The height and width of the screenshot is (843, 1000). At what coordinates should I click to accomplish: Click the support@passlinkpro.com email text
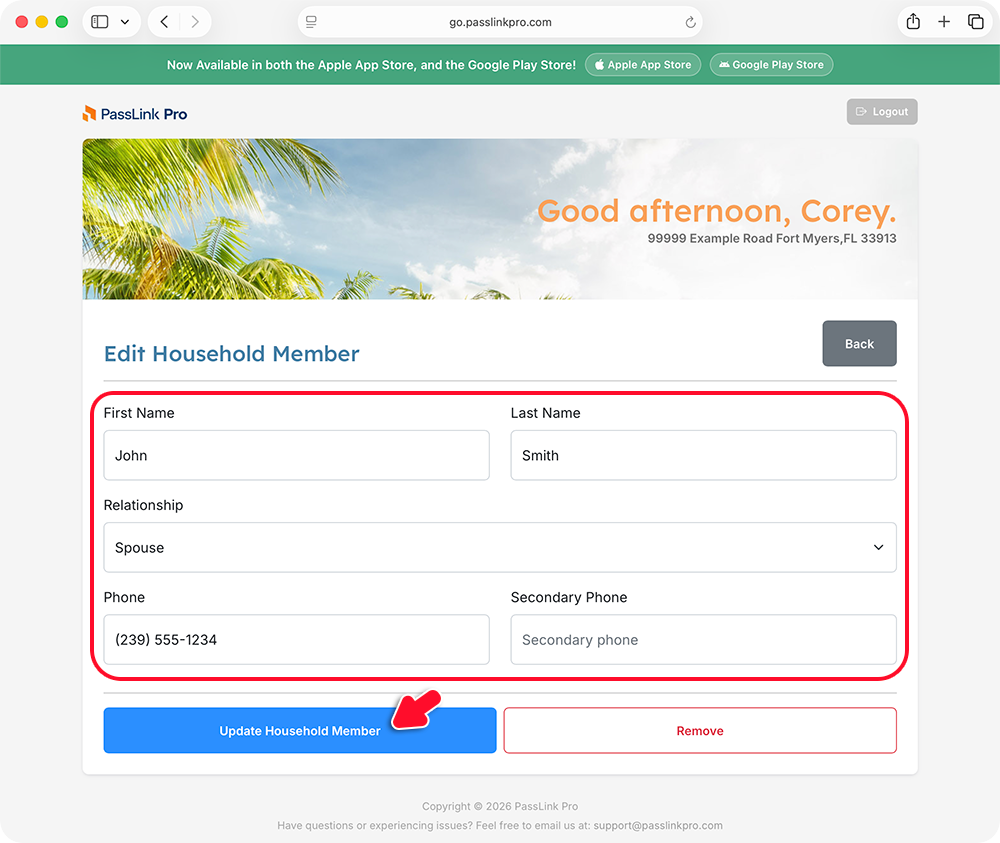658,825
